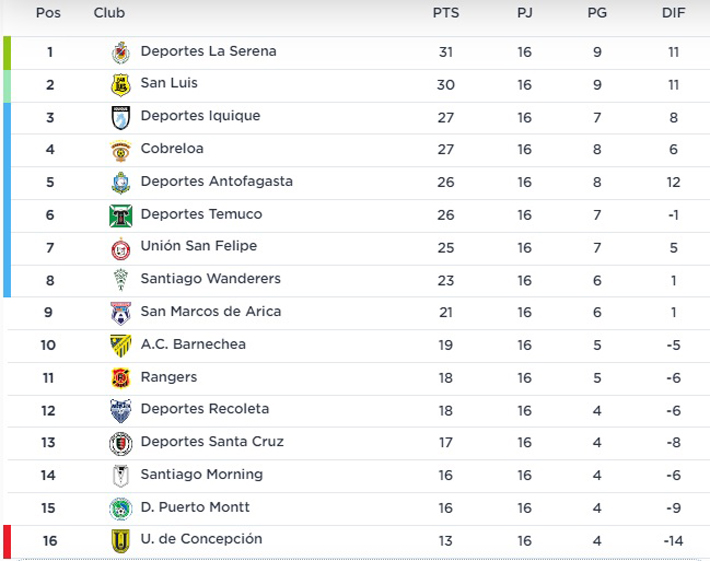Select the Rangers red and yellow crest
Screen dimensions: 710x561
click(x=120, y=378)
